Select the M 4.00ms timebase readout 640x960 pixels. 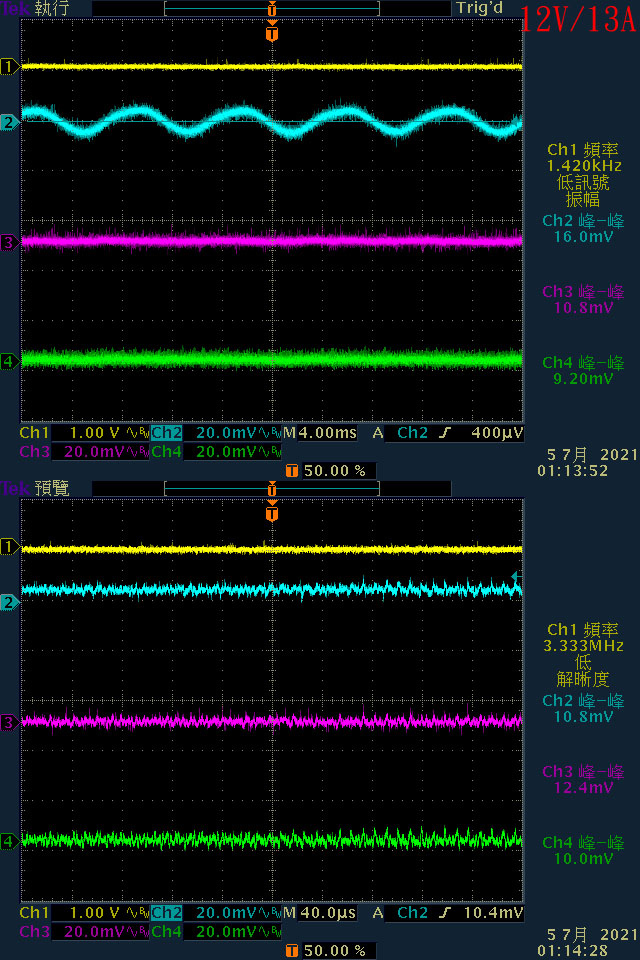click(x=320, y=433)
